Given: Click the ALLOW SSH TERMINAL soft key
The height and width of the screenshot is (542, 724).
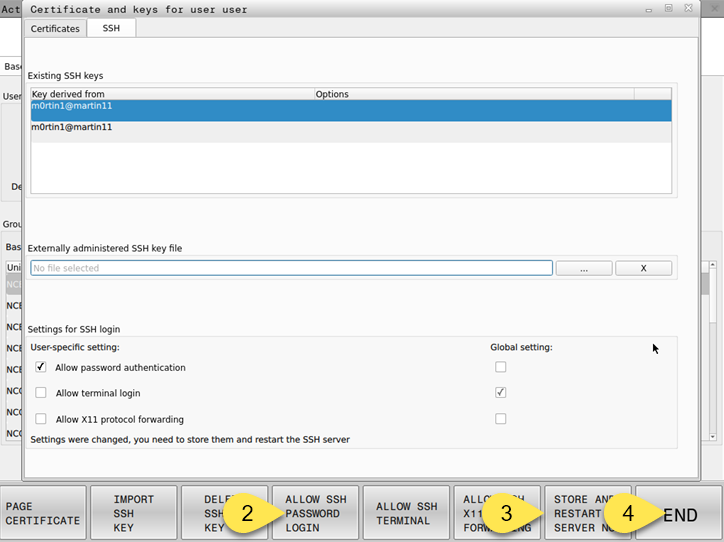Looking at the screenshot, I should click(406, 513).
